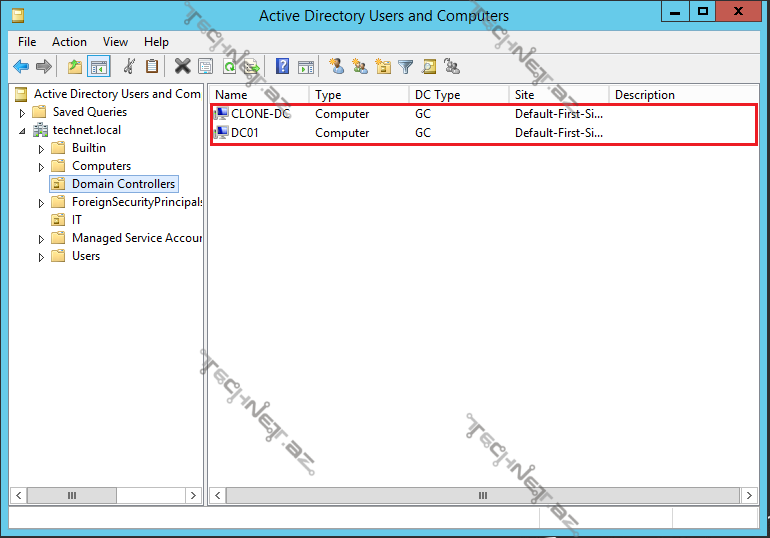Select the Saved Queries folder
770x538 pixels.
(89, 112)
